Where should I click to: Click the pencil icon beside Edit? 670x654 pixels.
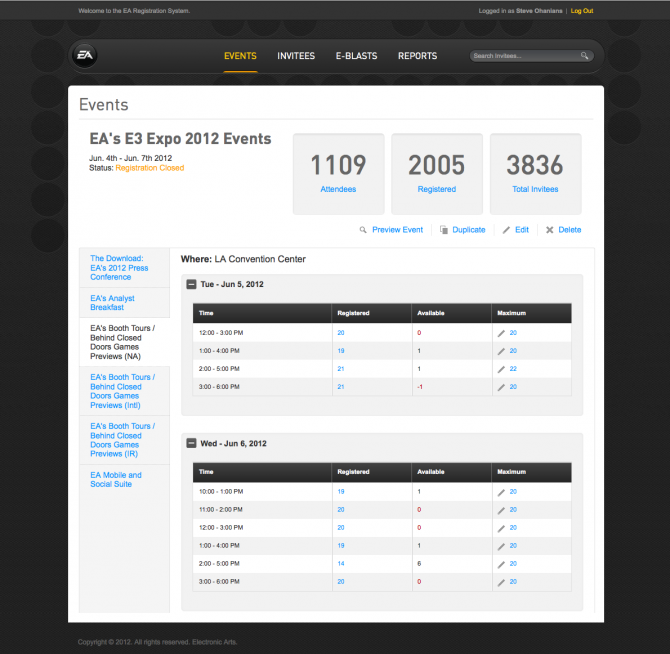(x=506, y=230)
